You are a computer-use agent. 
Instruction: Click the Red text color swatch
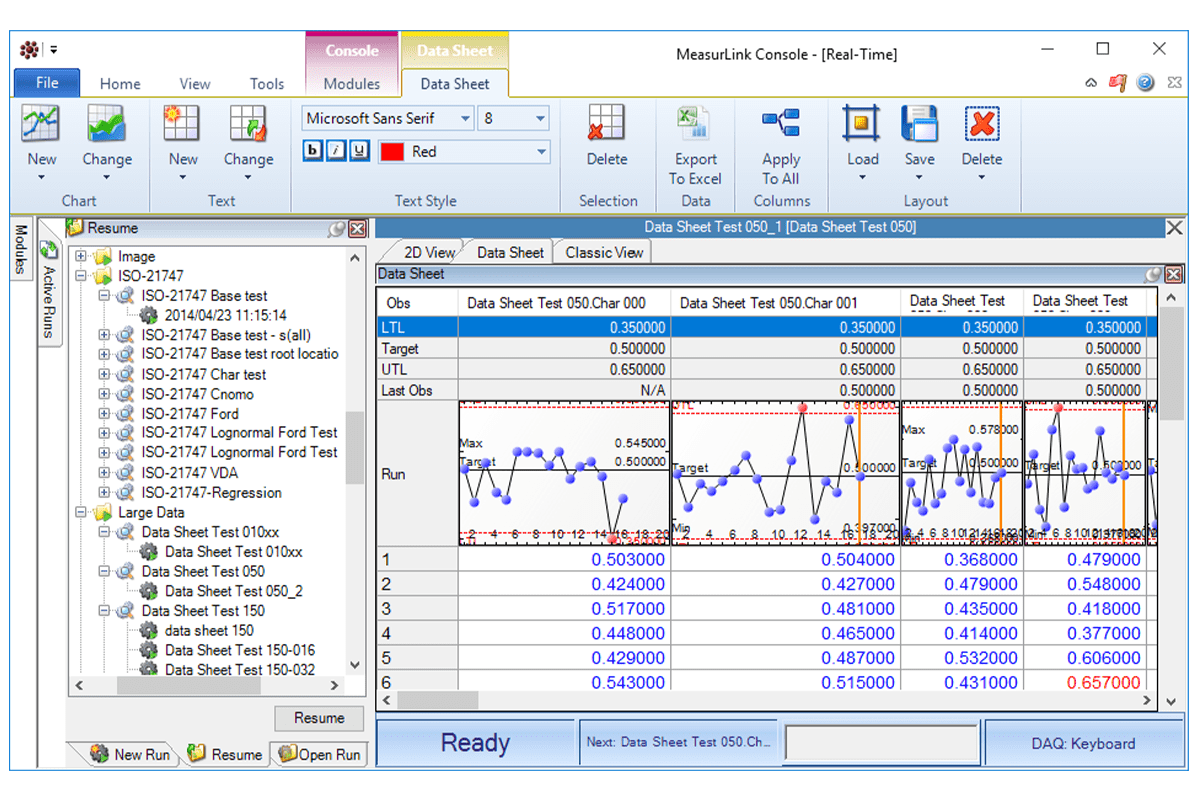391,152
